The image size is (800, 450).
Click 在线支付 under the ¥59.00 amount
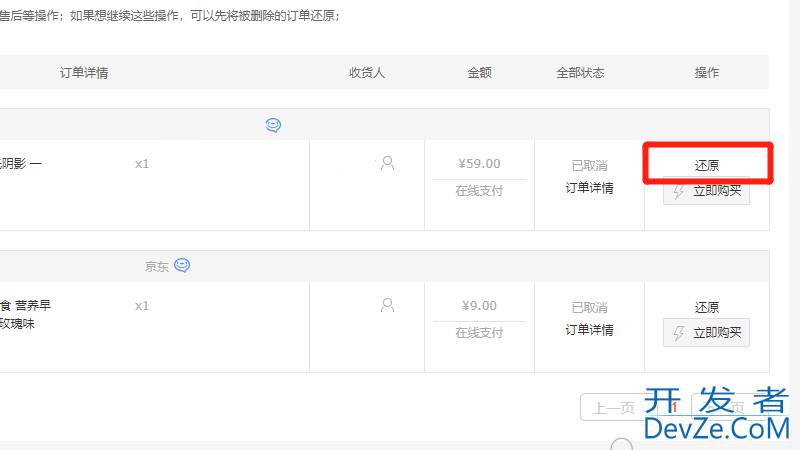[479, 191]
